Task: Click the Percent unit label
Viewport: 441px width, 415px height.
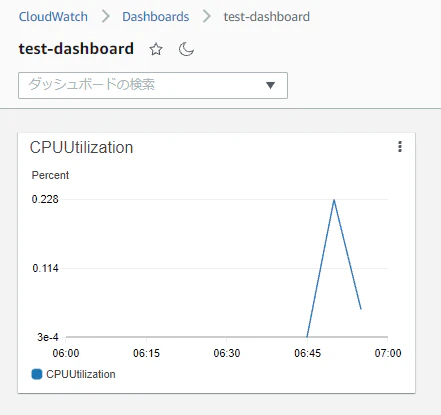Action: [x=50, y=175]
